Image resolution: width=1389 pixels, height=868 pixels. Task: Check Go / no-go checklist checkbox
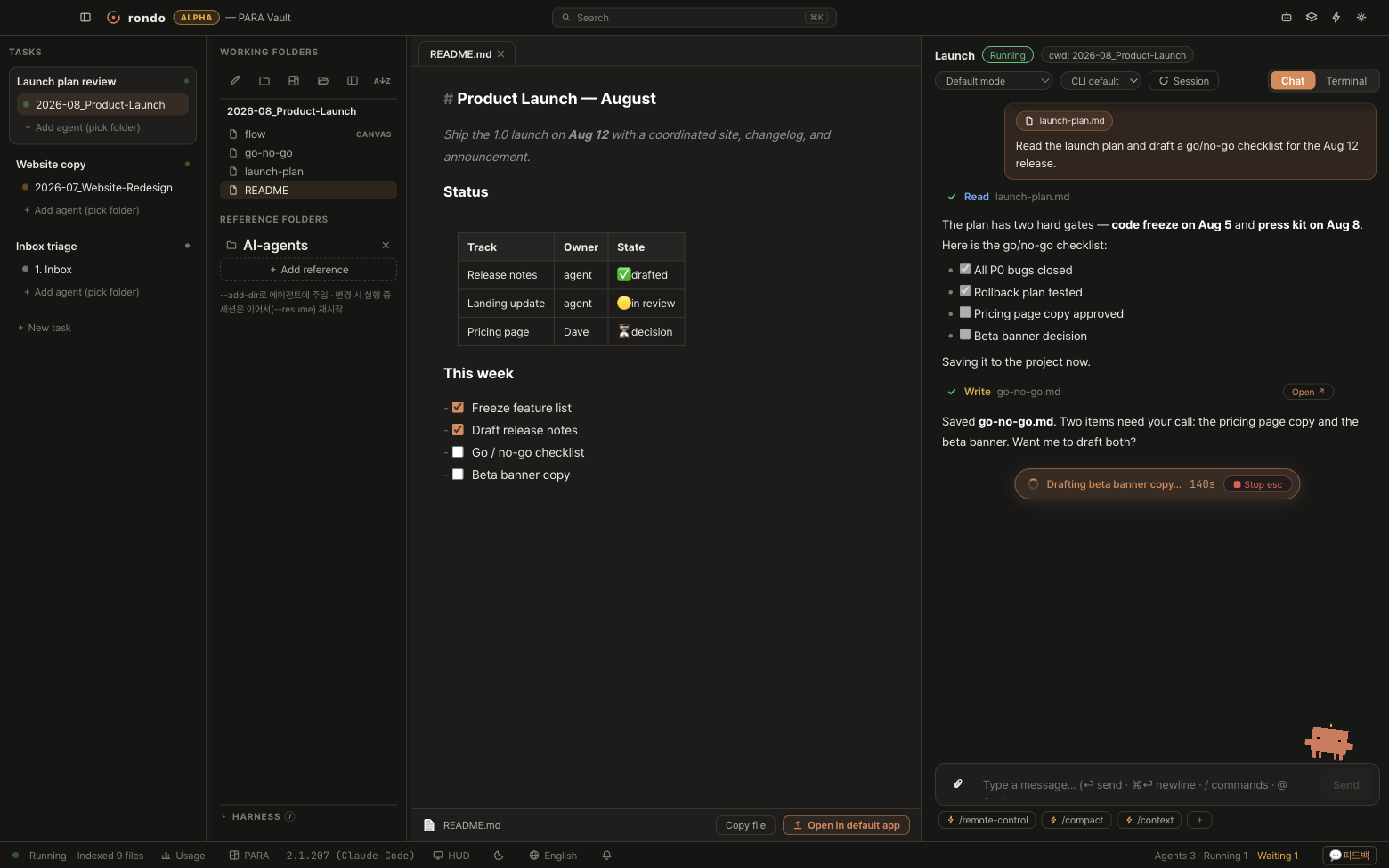pyautogui.click(x=458, y=451)
